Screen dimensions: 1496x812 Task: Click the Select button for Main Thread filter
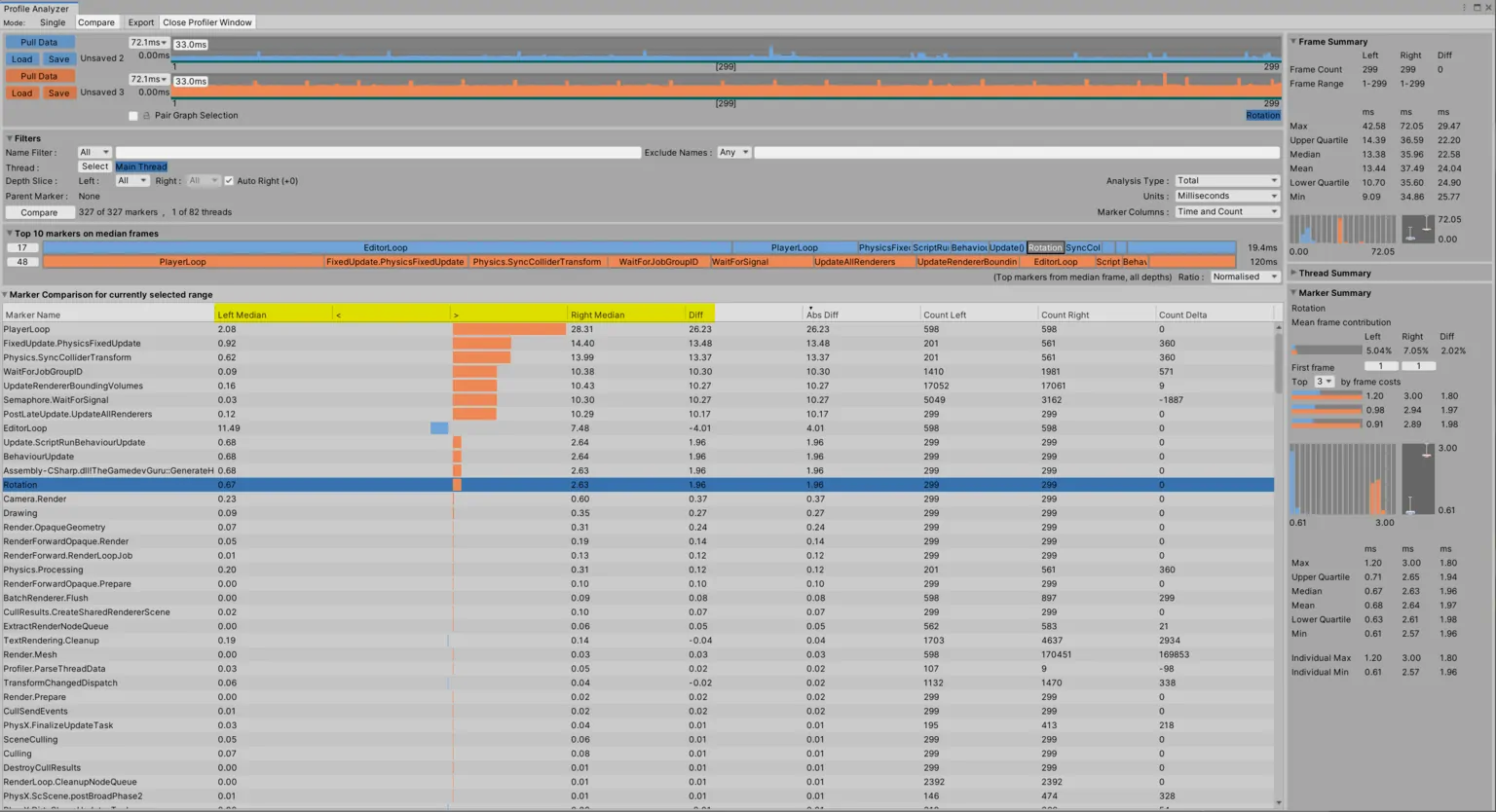[93, 166]
